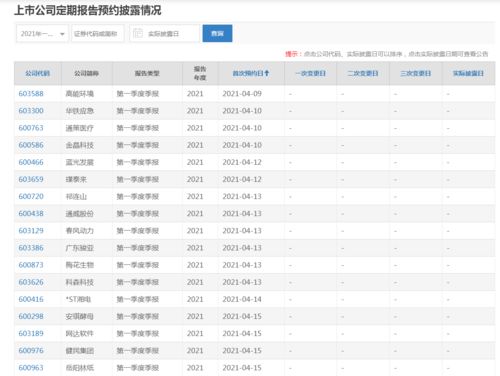Open company code 603588 link
Screen dimensions: 500x376
click(x=31, y=94)
